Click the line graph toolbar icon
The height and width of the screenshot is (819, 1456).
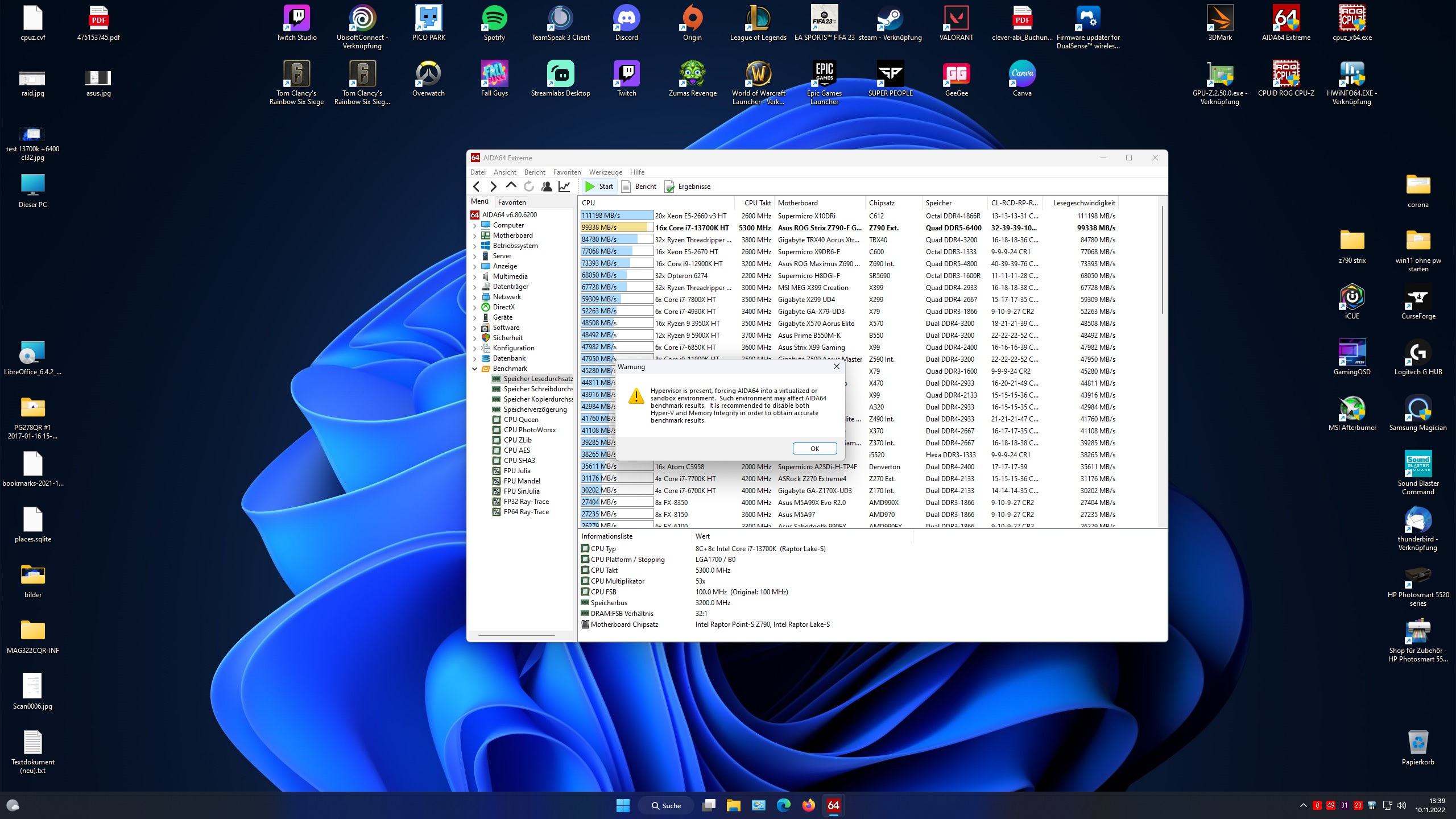(564, 187)
